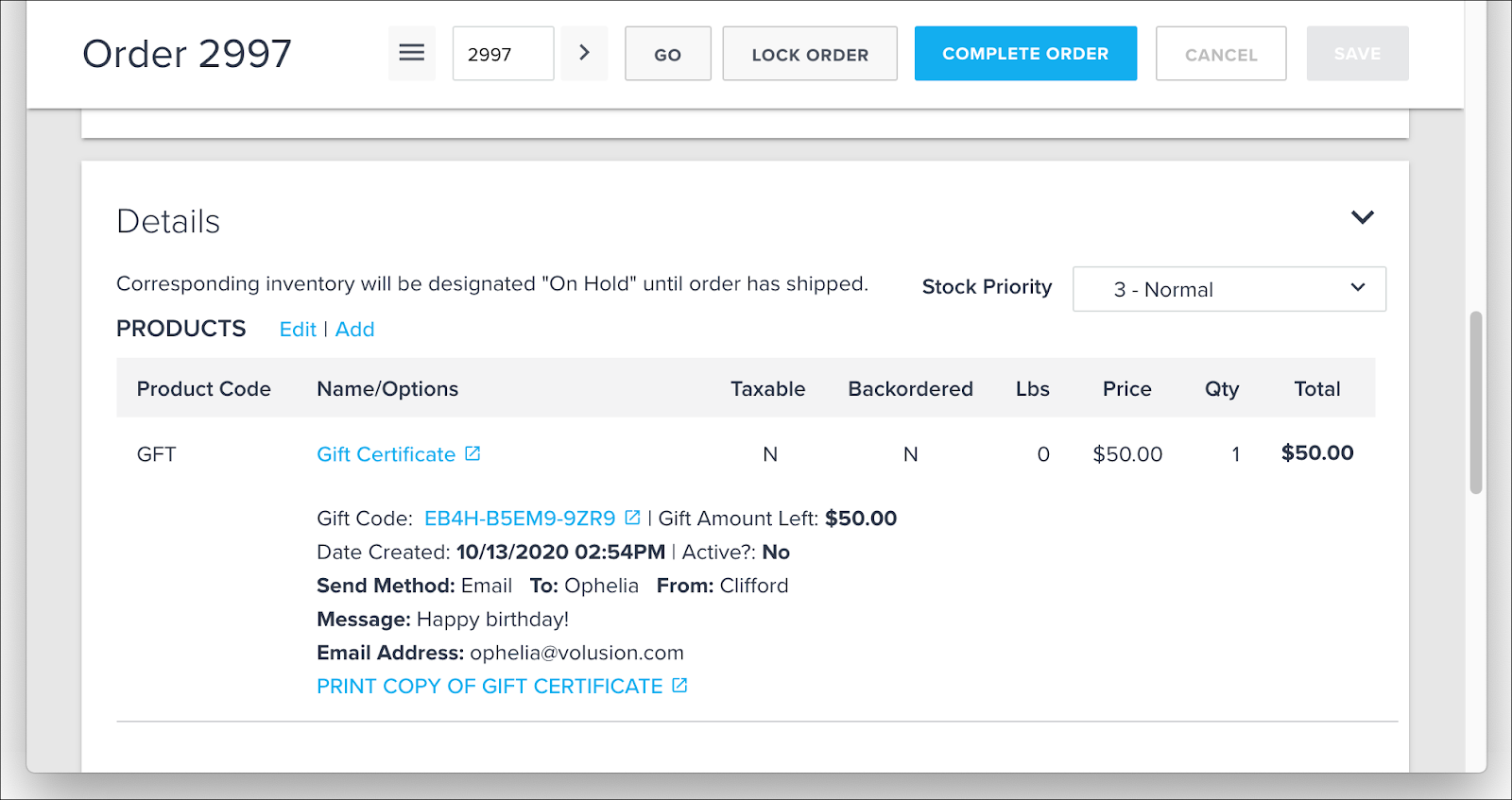The image size is (1512, 800).
Task: Open the hamburger menu icon beside order number
Action: (x=411, y=53)
